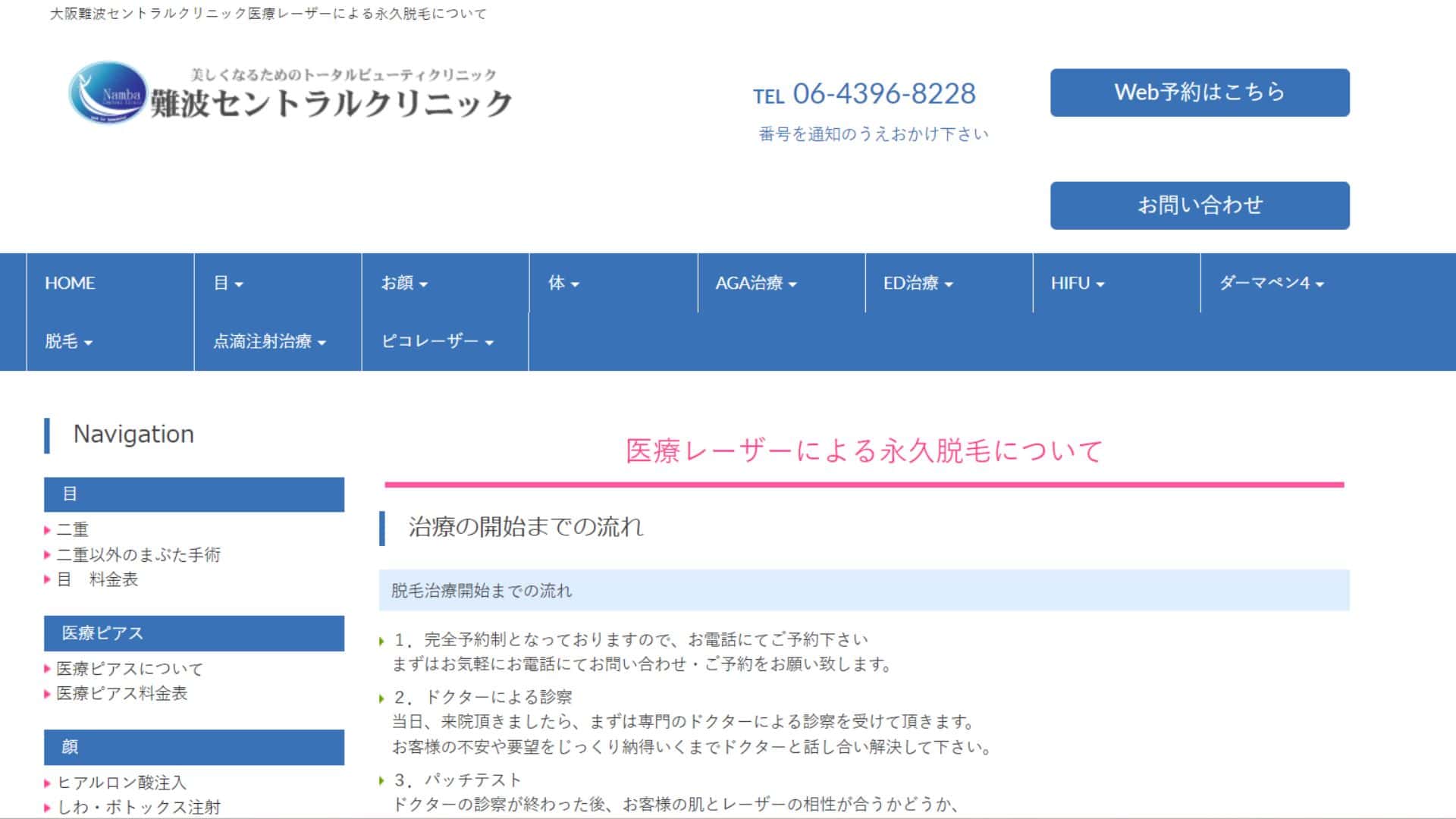The width and height of the screenshot is (1456, 819).
Task: Click the page title 医療レーザーによる永久脱毛について
Action: coord(864,451)
